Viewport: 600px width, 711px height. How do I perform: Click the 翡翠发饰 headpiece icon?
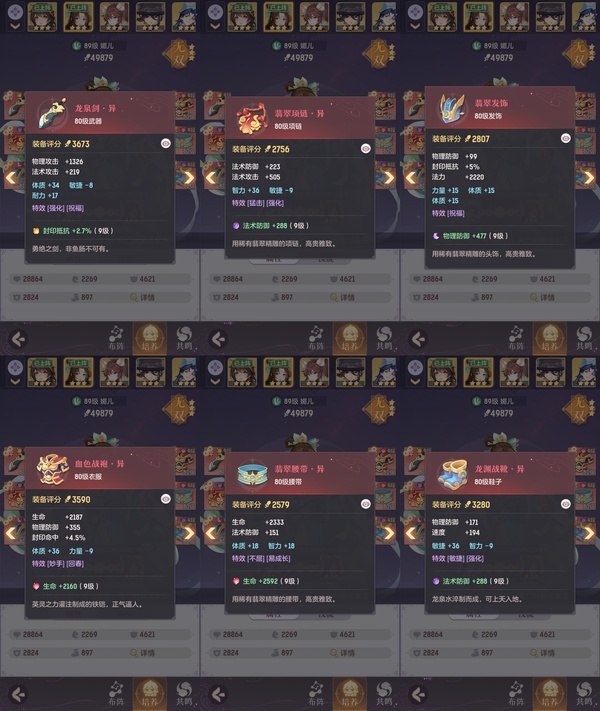tap(452, 109)
